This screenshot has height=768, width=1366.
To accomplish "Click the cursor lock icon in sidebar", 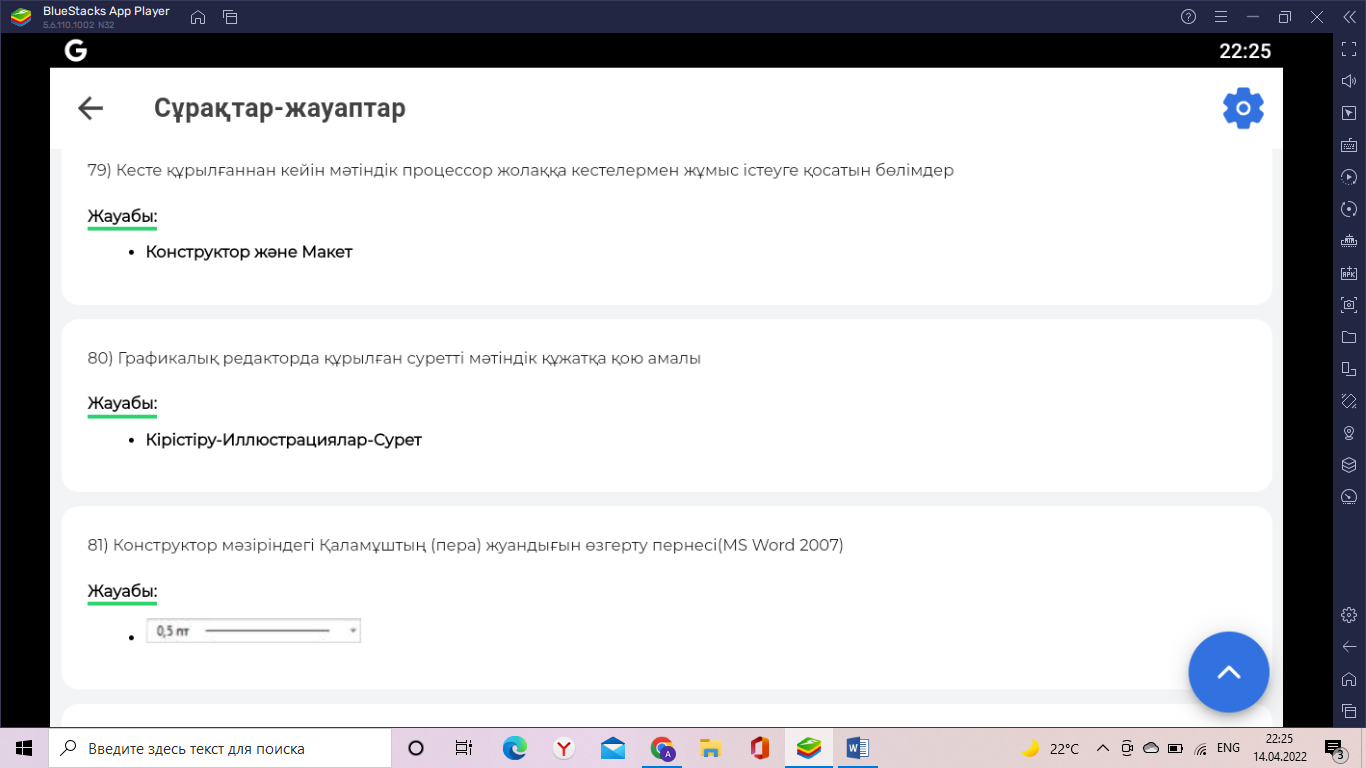I will 1349,113.
